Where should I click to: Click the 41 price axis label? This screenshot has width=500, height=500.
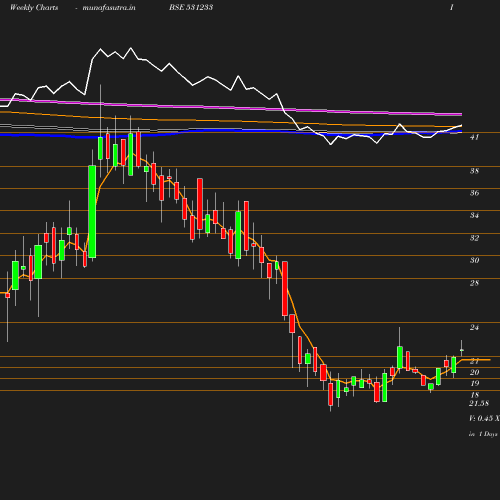[474, 137]
